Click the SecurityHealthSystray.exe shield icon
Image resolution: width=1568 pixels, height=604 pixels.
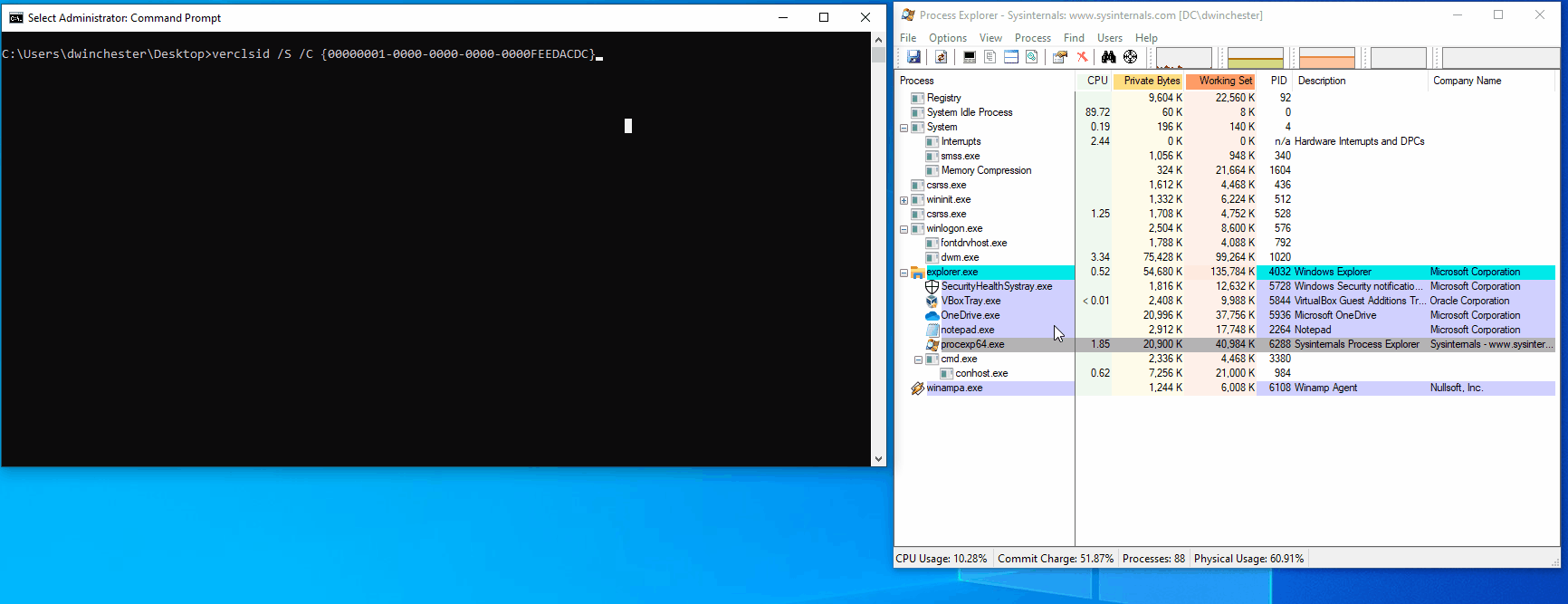932,286
